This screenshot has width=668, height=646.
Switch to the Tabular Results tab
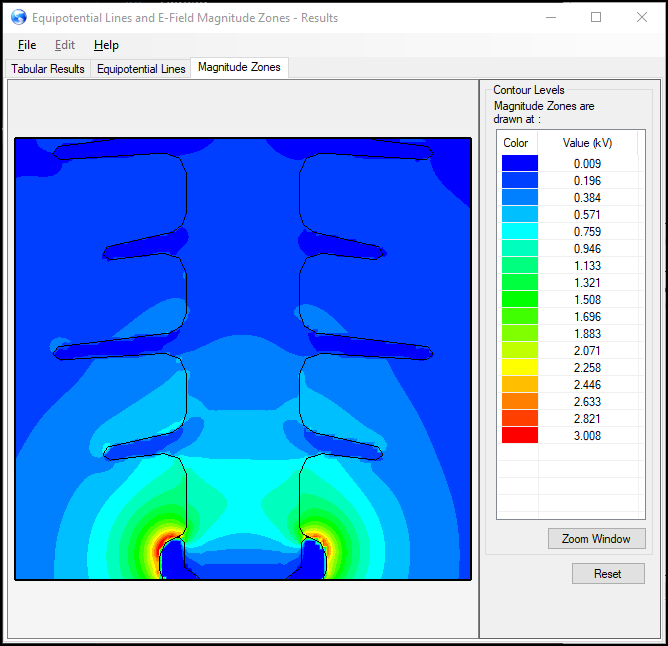tap(48, 69)
